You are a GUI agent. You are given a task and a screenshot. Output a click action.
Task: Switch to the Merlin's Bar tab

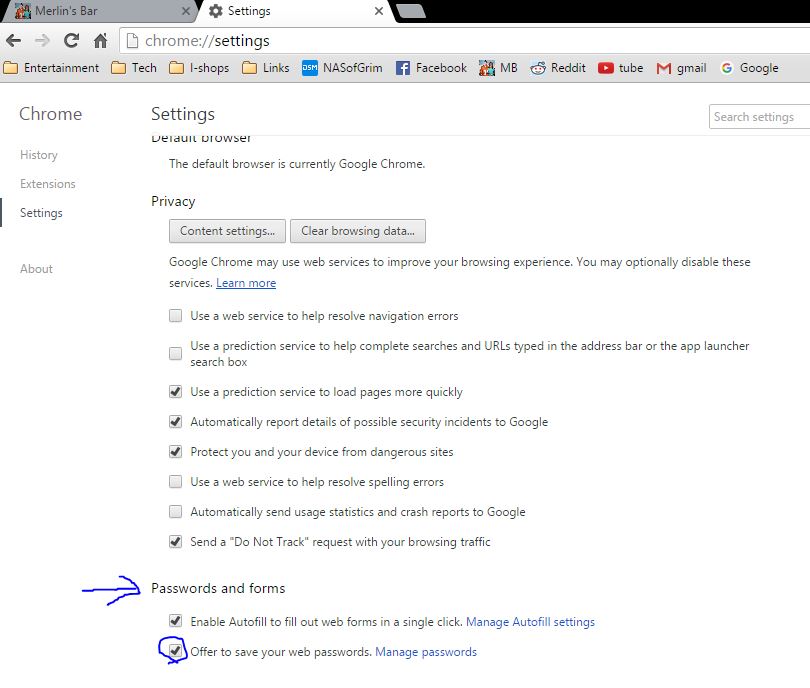(98, 11)
